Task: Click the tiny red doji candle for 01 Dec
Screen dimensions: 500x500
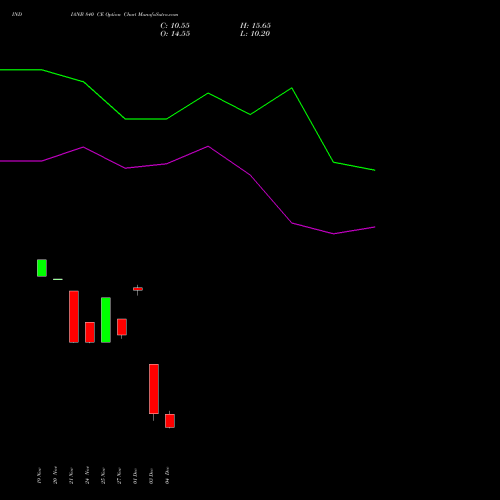Action: (x=138, y=289)
